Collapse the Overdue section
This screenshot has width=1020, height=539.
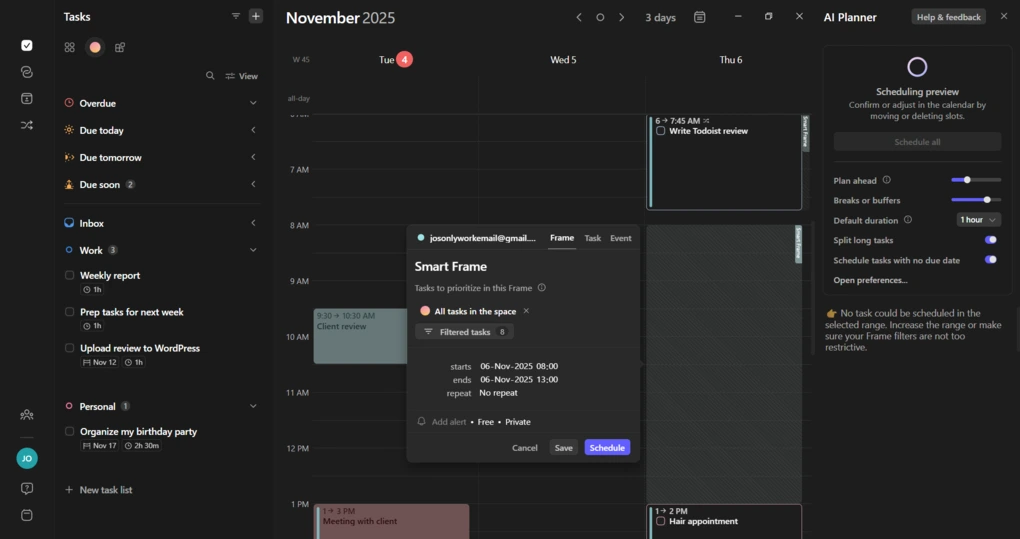coord(253,103)
